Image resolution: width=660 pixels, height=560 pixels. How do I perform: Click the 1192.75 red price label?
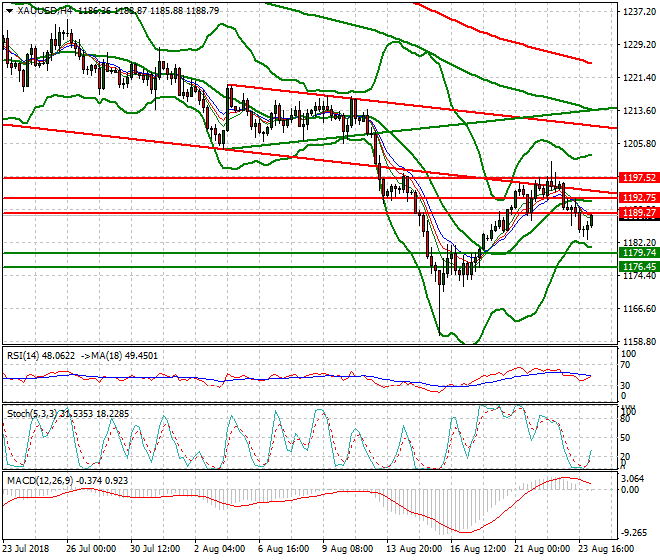click(639, 197)
